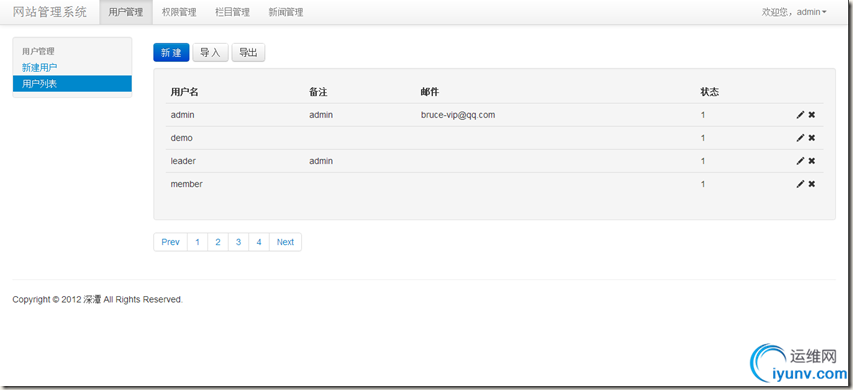Click the 邮件 column header
This screenshot has width=853, height=390.
click(430, 92)
